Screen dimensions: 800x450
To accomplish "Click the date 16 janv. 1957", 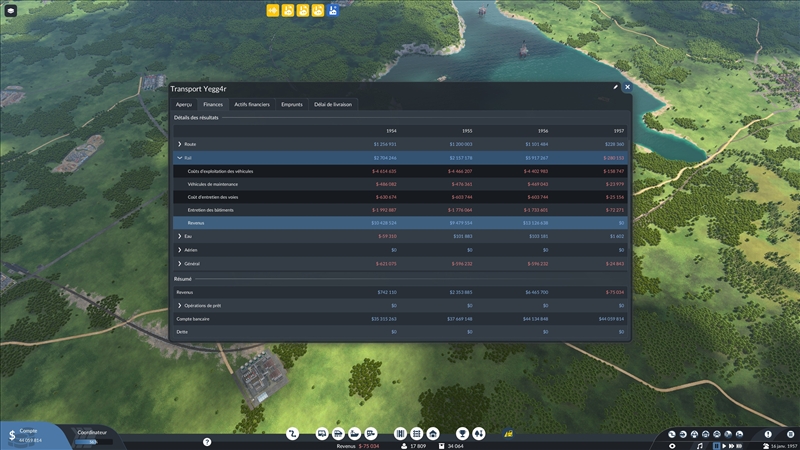I will point(782,446).
